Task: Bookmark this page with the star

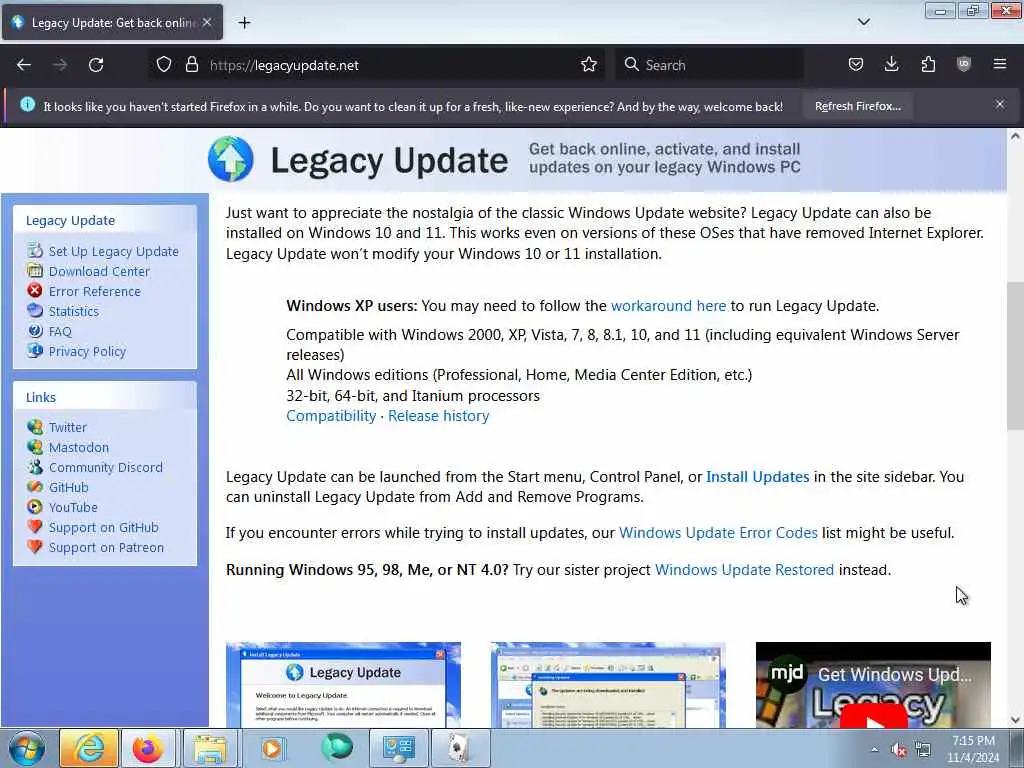Action: click(588, 65)
